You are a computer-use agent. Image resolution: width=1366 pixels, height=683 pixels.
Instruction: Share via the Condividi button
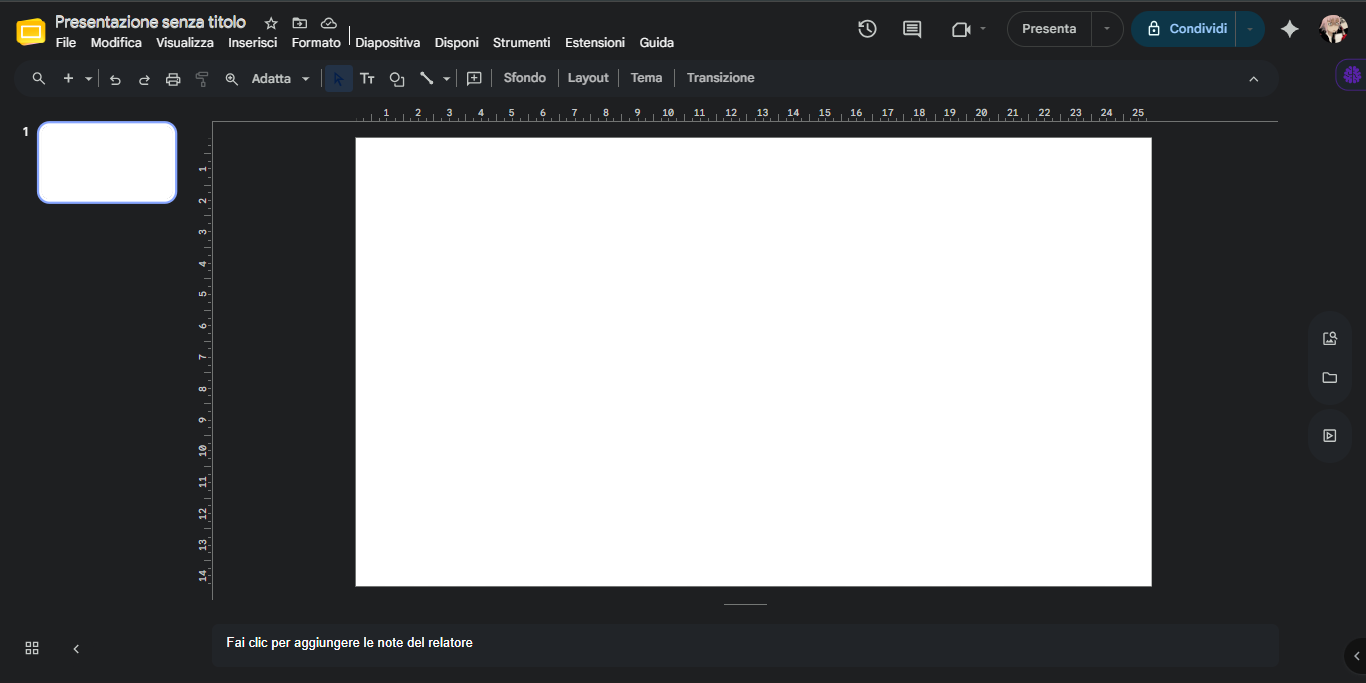point(1185,29)
